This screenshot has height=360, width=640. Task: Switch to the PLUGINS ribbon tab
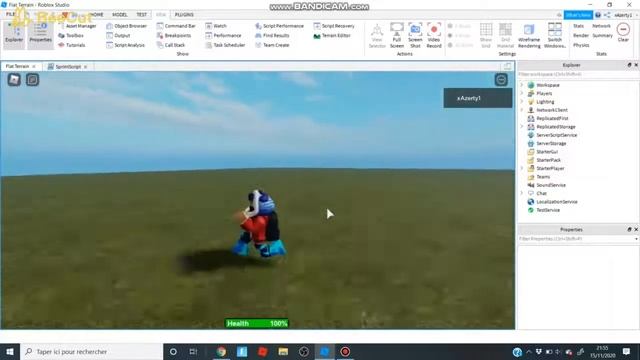click(x=184, y=15)
